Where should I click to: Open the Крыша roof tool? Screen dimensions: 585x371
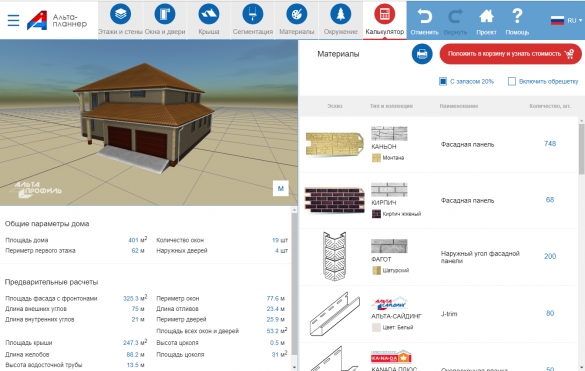(209, 19)
